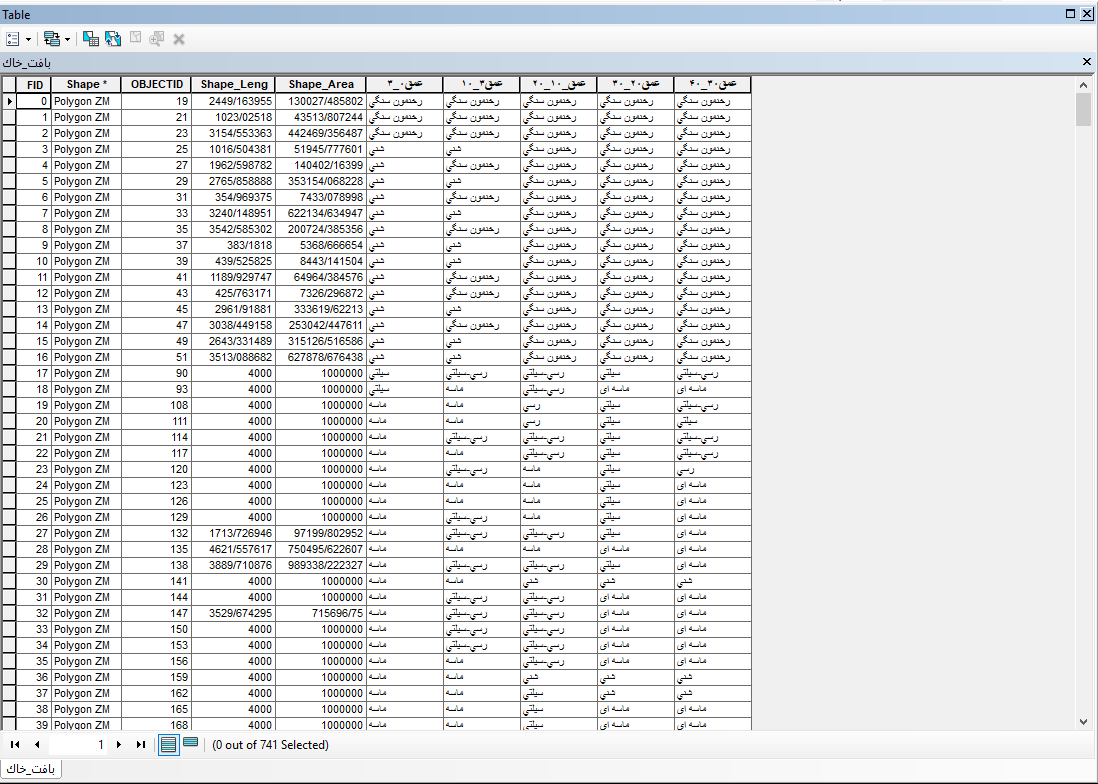Go to the first record
Image resolution: width=1098 pixels, height=784 pixels.
[x=15, y=745]
